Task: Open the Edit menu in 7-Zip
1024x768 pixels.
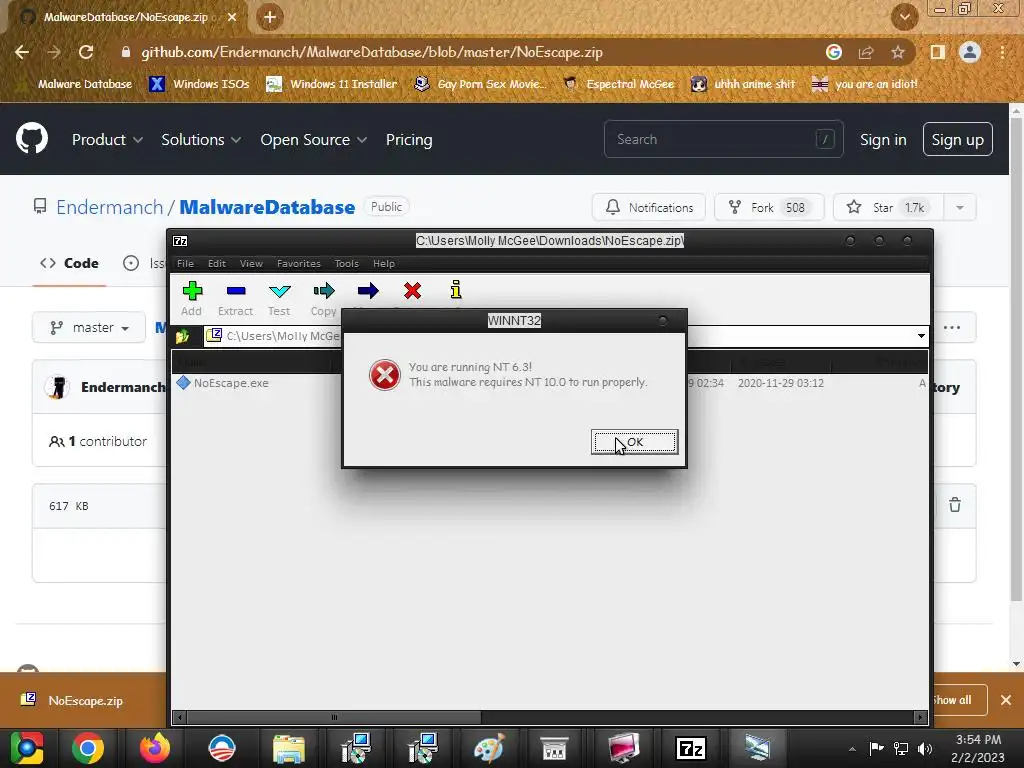Action: click(217, 264)
